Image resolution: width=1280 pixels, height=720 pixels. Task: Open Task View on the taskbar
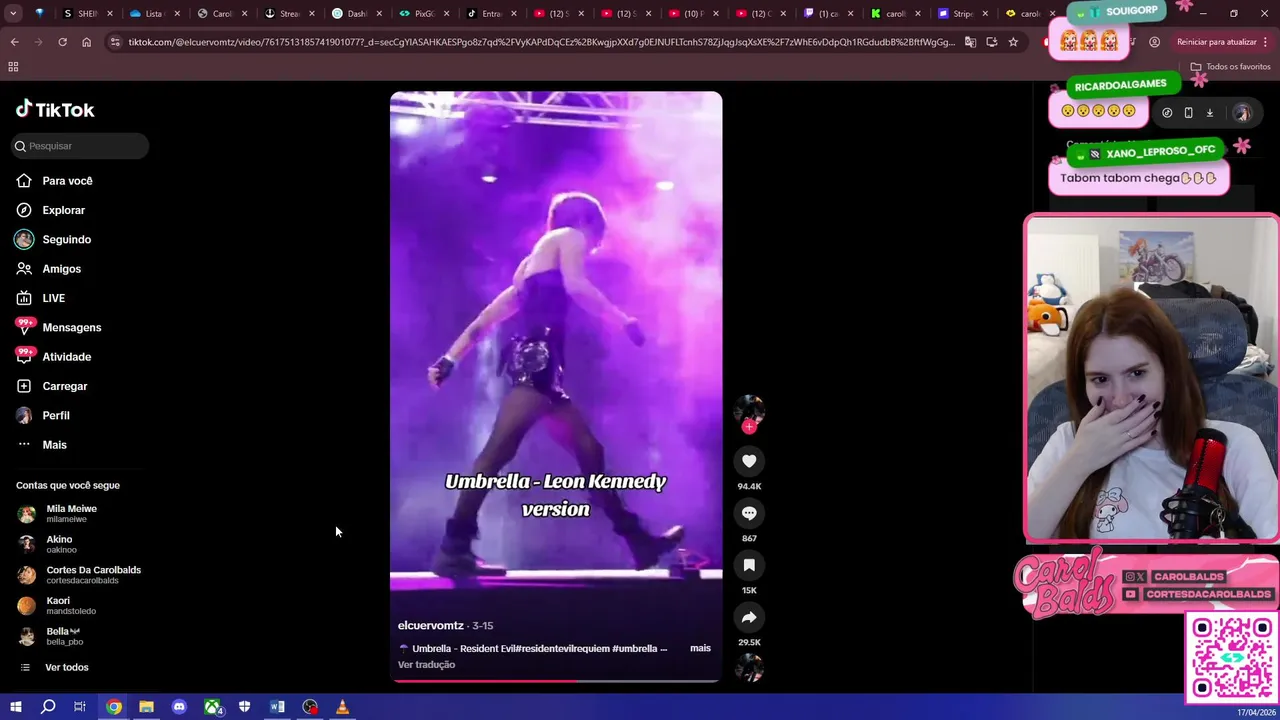coord(80,707)
